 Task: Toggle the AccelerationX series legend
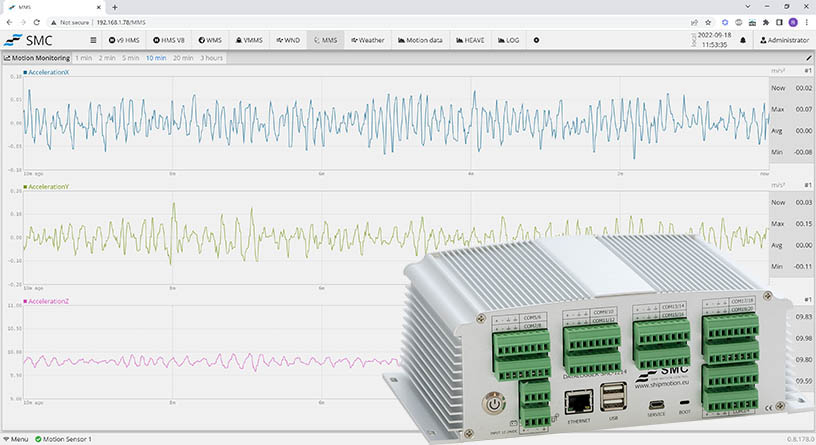(x=46, y=72)
